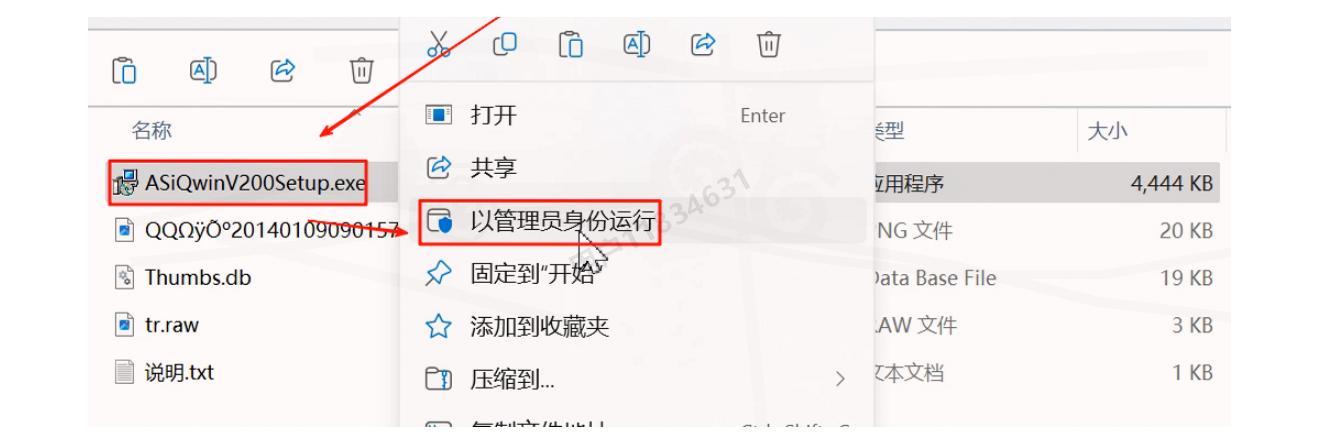Expand the 压缩到... submenu arrow
This screenshot has width=1320, height=445.
pyautogui.click(x=841, y=378)
